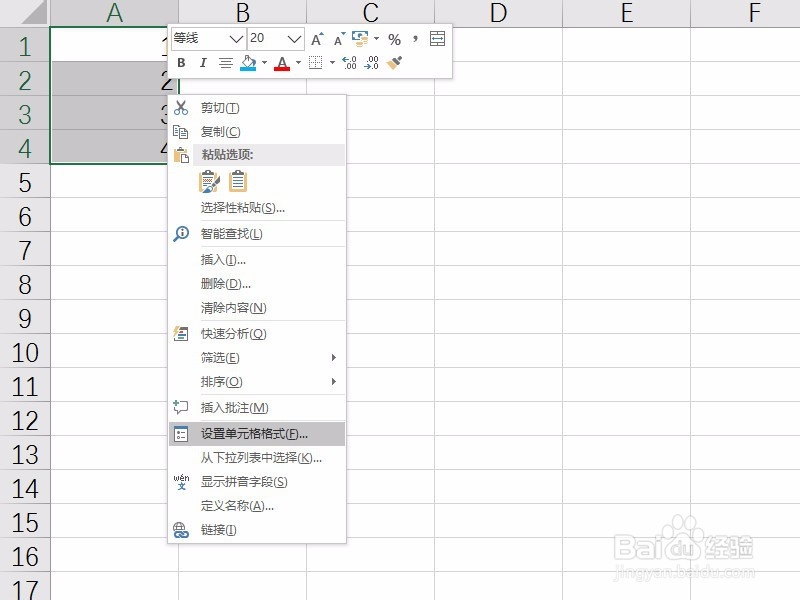Click the Increase Font Size icon
800x600 pixels.
tap(318, 39)
